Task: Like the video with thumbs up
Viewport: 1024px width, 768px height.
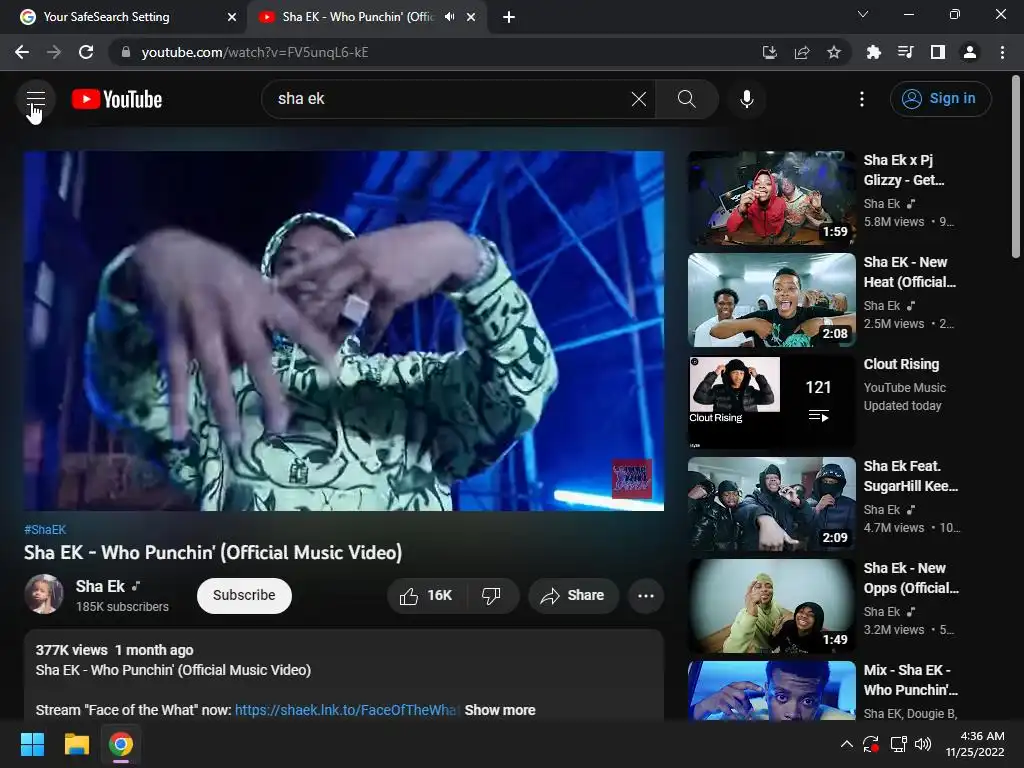Action: pyautogui.click(x=426, y=596)
